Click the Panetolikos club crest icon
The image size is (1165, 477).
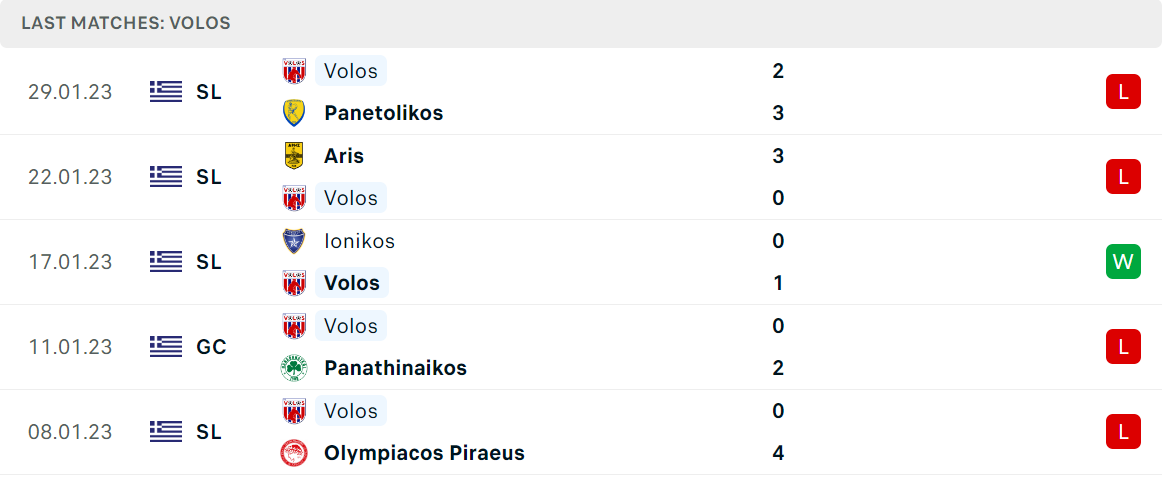[294, 113]
